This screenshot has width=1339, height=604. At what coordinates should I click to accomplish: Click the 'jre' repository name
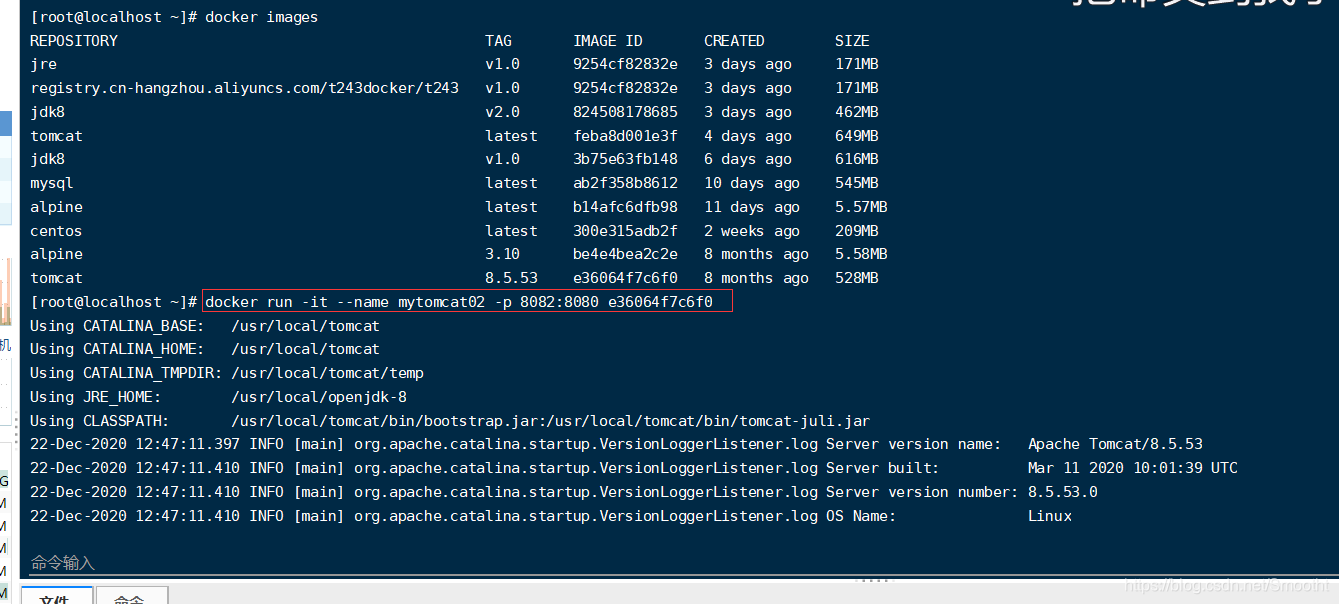coord(43,65)
